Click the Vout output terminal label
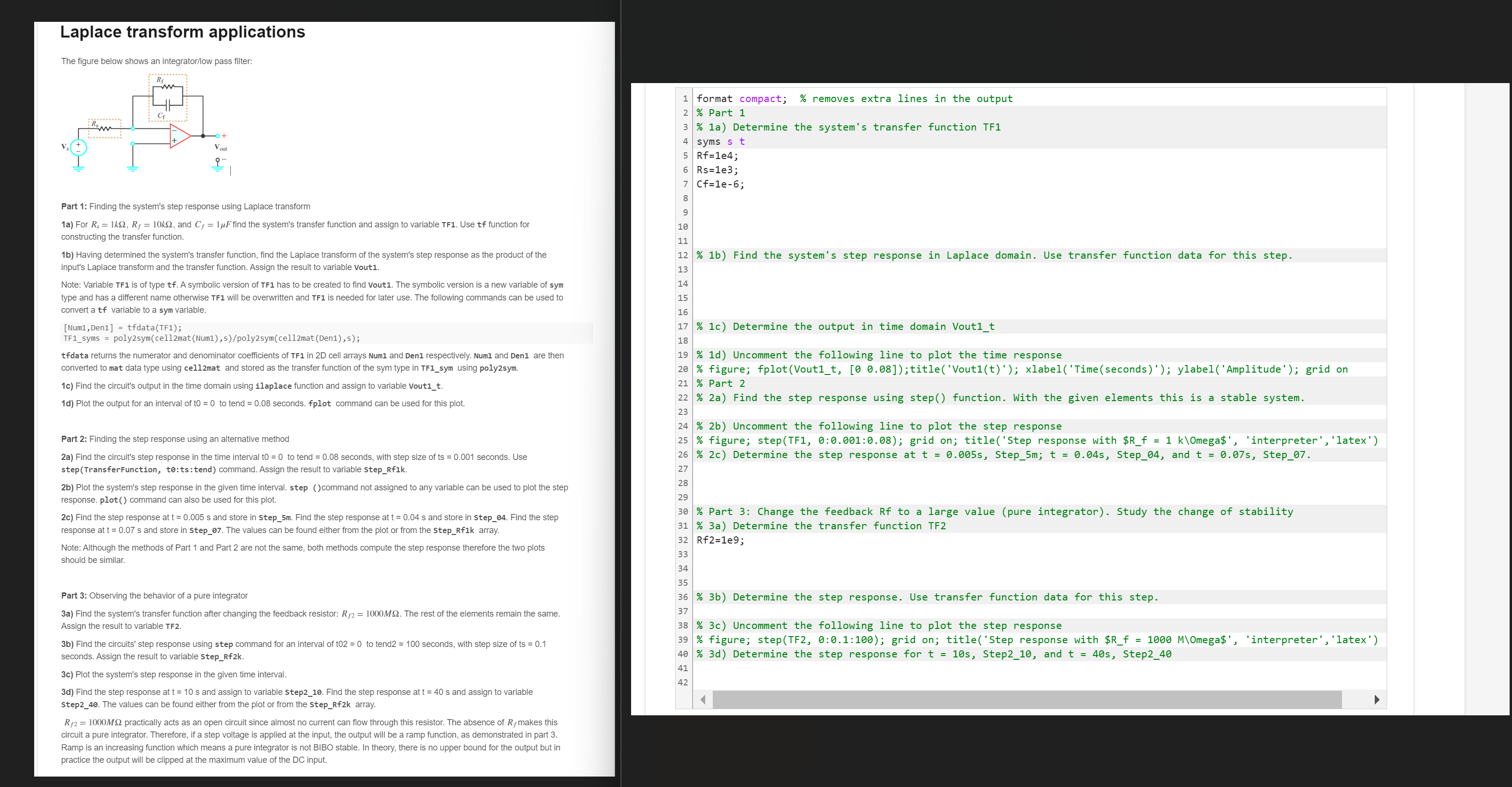This screenshot has height=787, width=1512. click(221, 148)
